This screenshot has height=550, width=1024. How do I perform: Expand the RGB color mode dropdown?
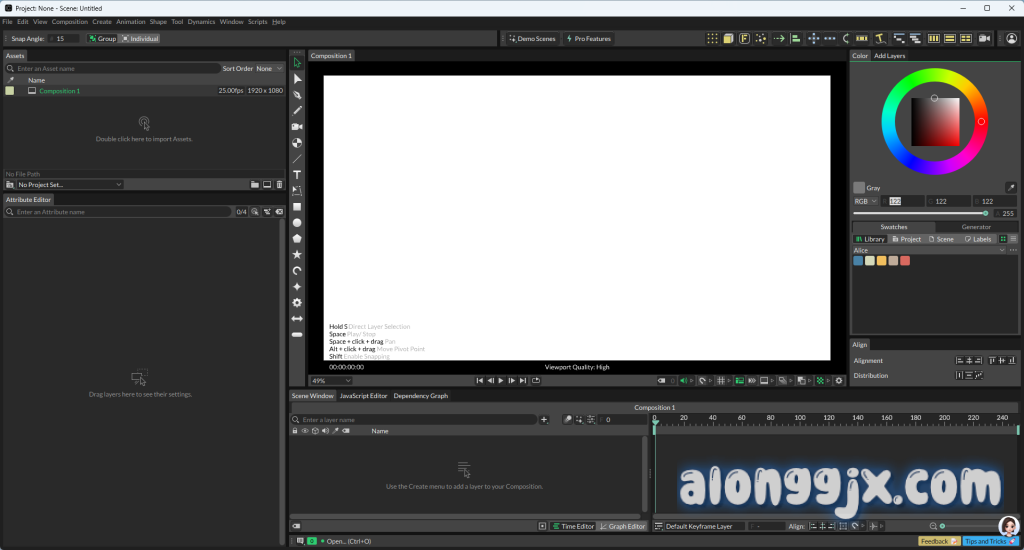864,201
